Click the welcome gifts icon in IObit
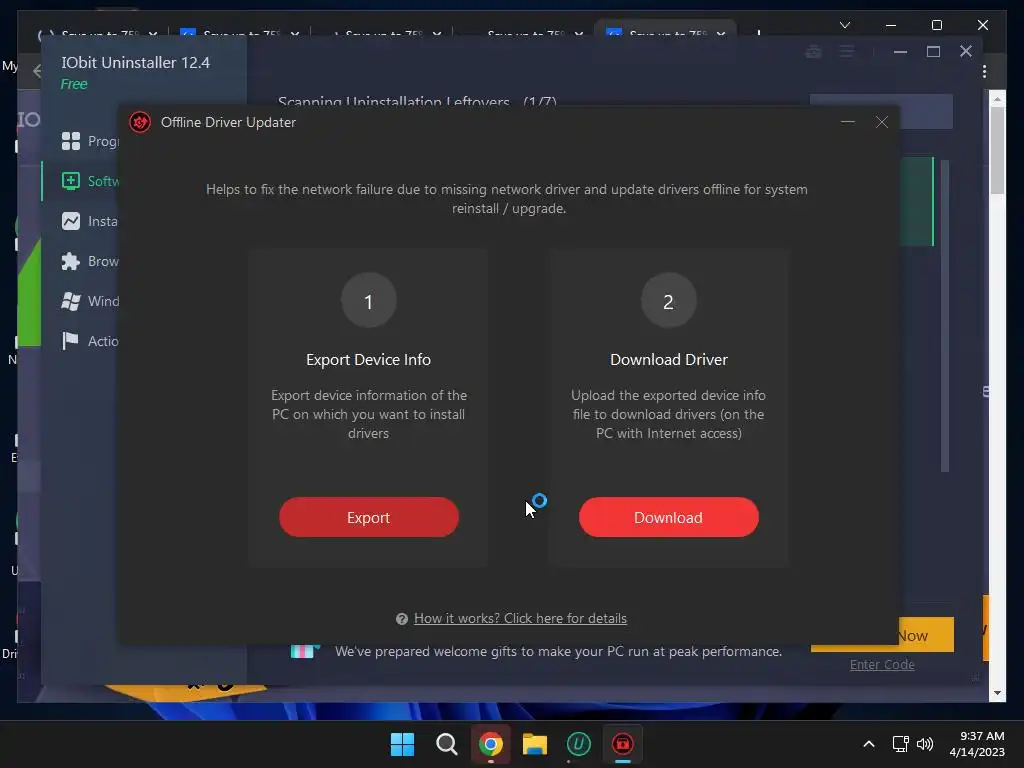The height and width of the screenshot is (768, 1024). tap(304, 651)
